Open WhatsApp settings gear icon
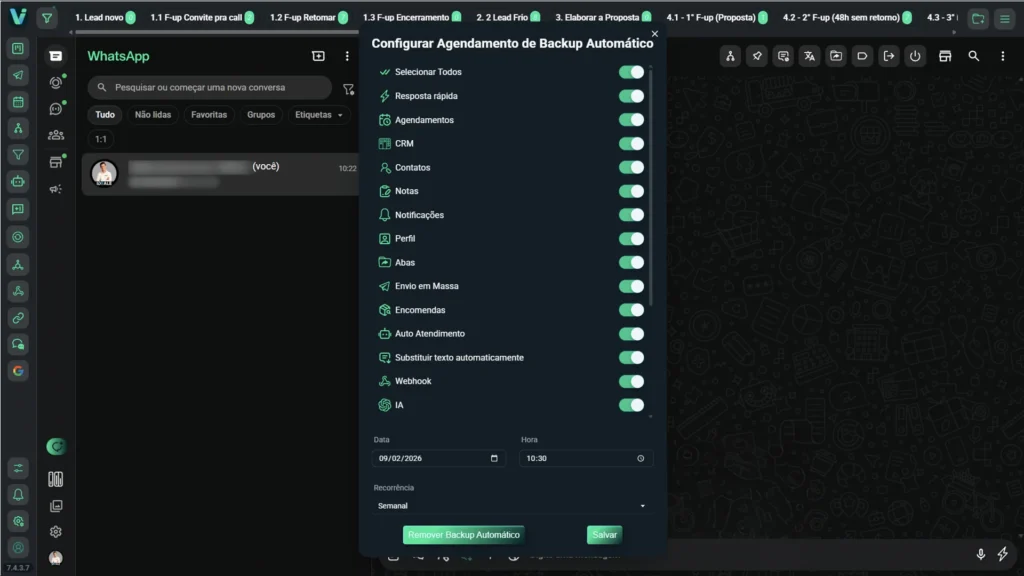Screen dimensions: 1024x576 point(56,532)
